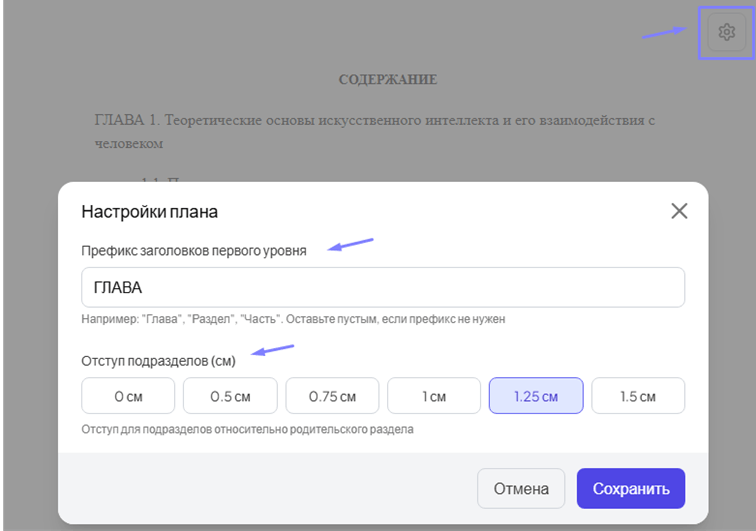756x531 pixels.
Task: Set indent to 0.75 см
Action: [332, 396]
